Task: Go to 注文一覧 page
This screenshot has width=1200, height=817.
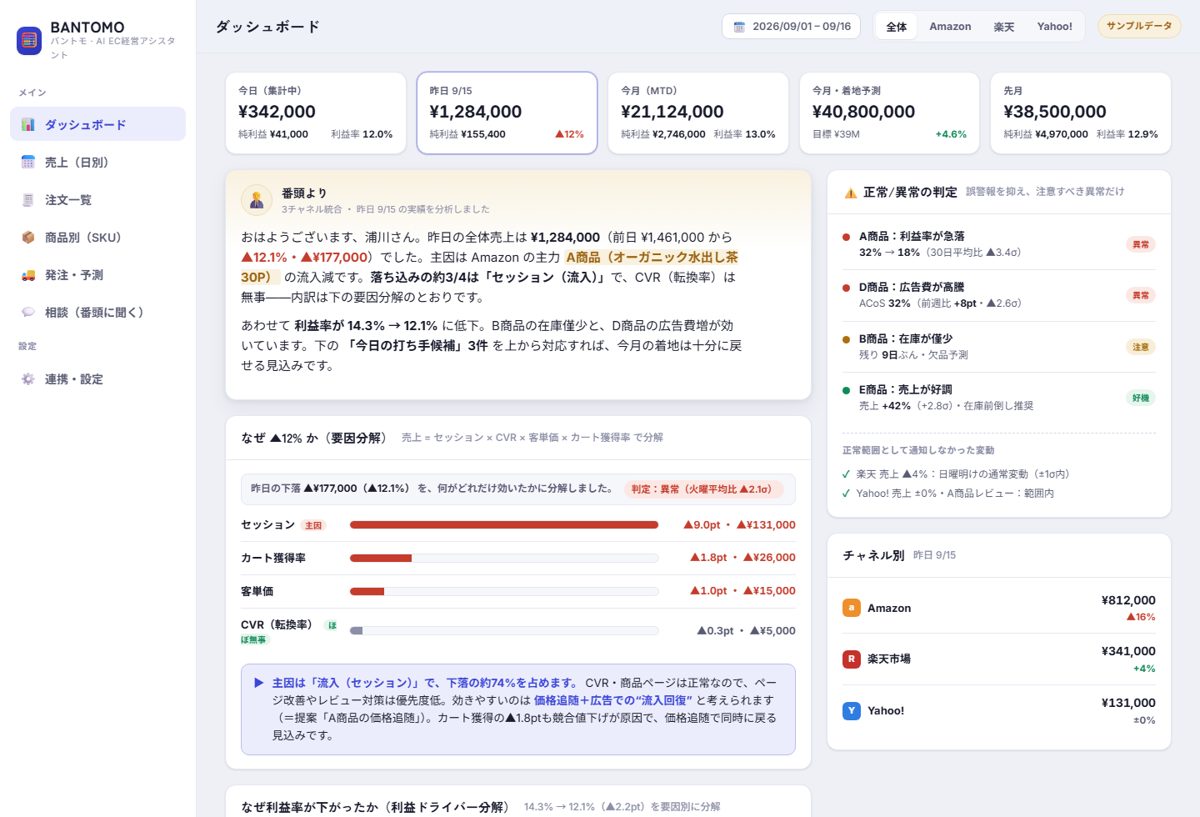Action: (x=98, y=200)
